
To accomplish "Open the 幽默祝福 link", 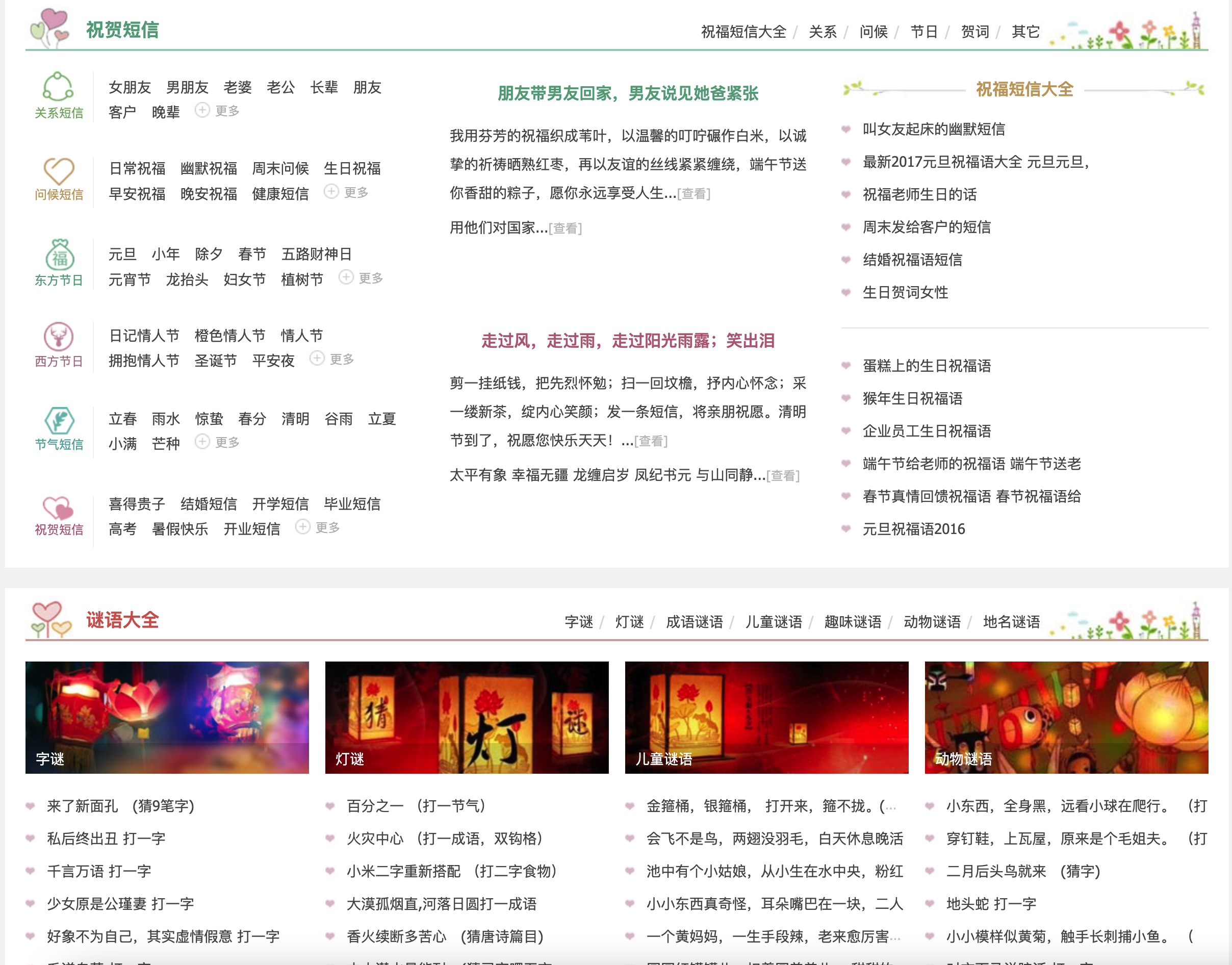I will click(x=209, y=168).
